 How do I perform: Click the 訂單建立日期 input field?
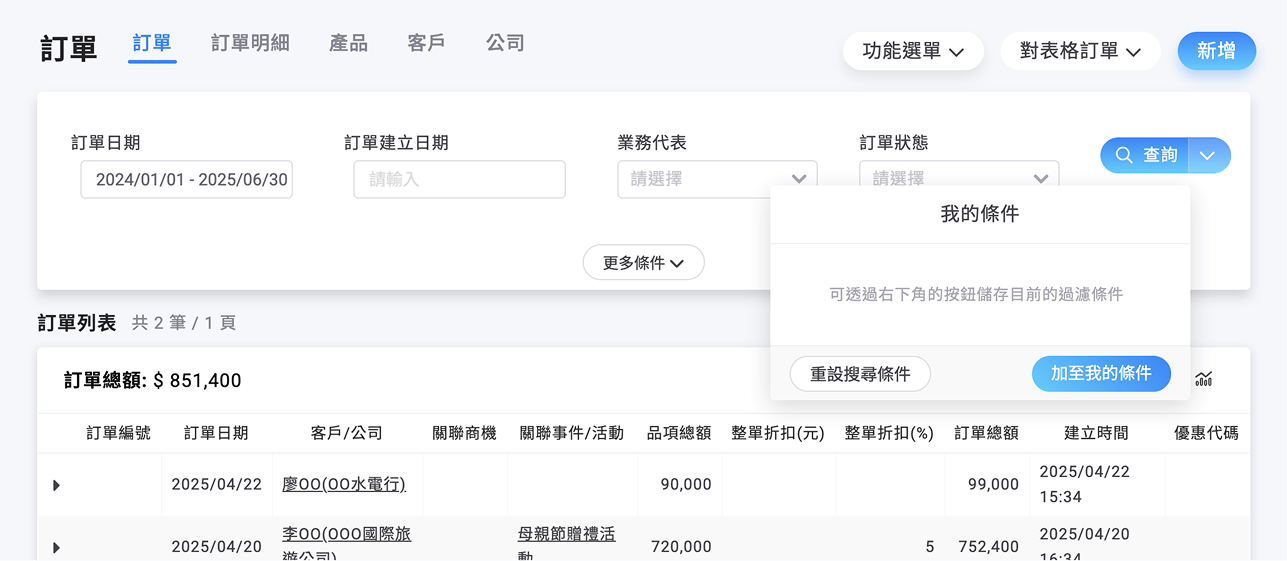click(x=459, y=180)
